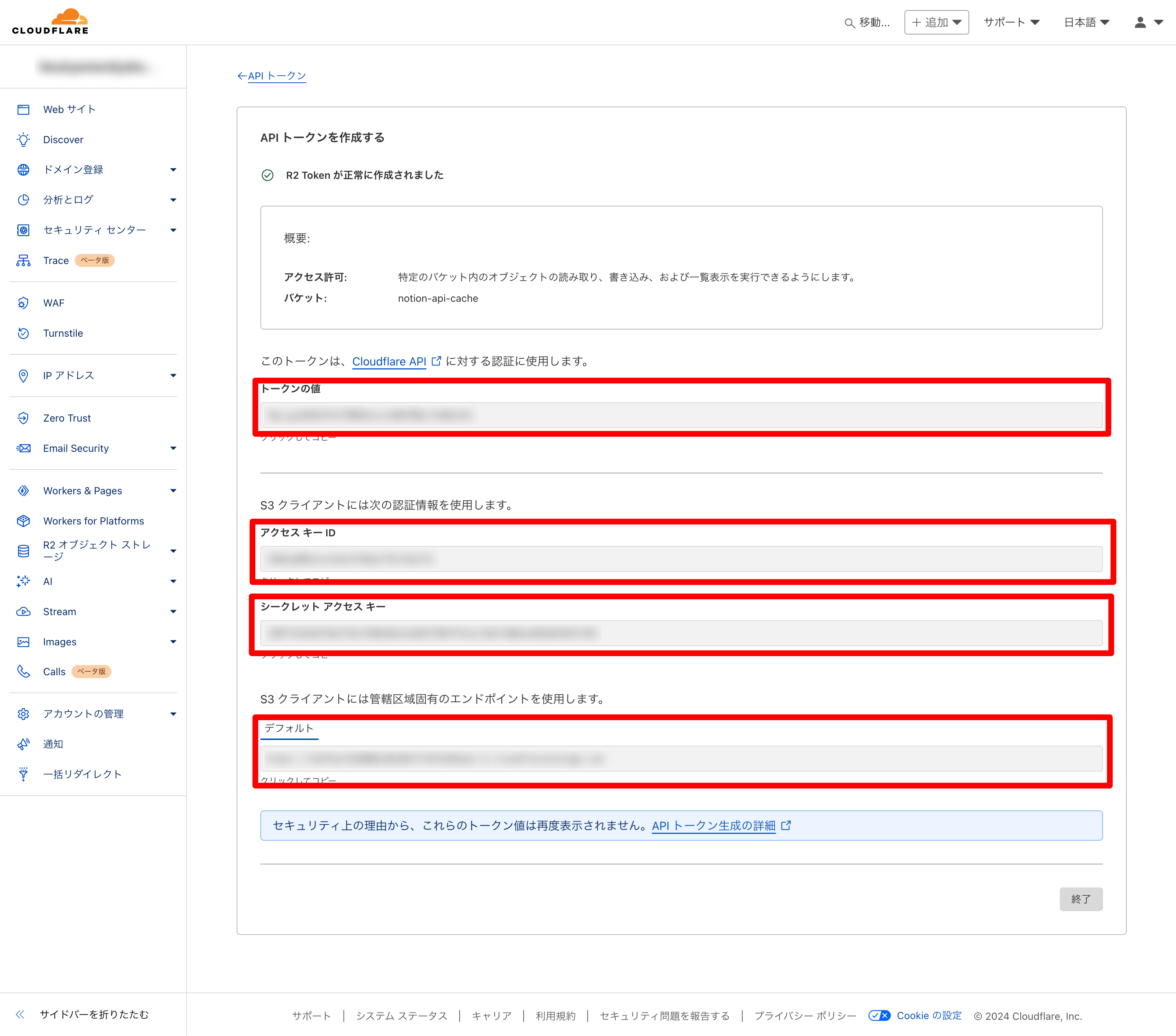
Task: Click the 終了 button
Action: (1081, 899)
